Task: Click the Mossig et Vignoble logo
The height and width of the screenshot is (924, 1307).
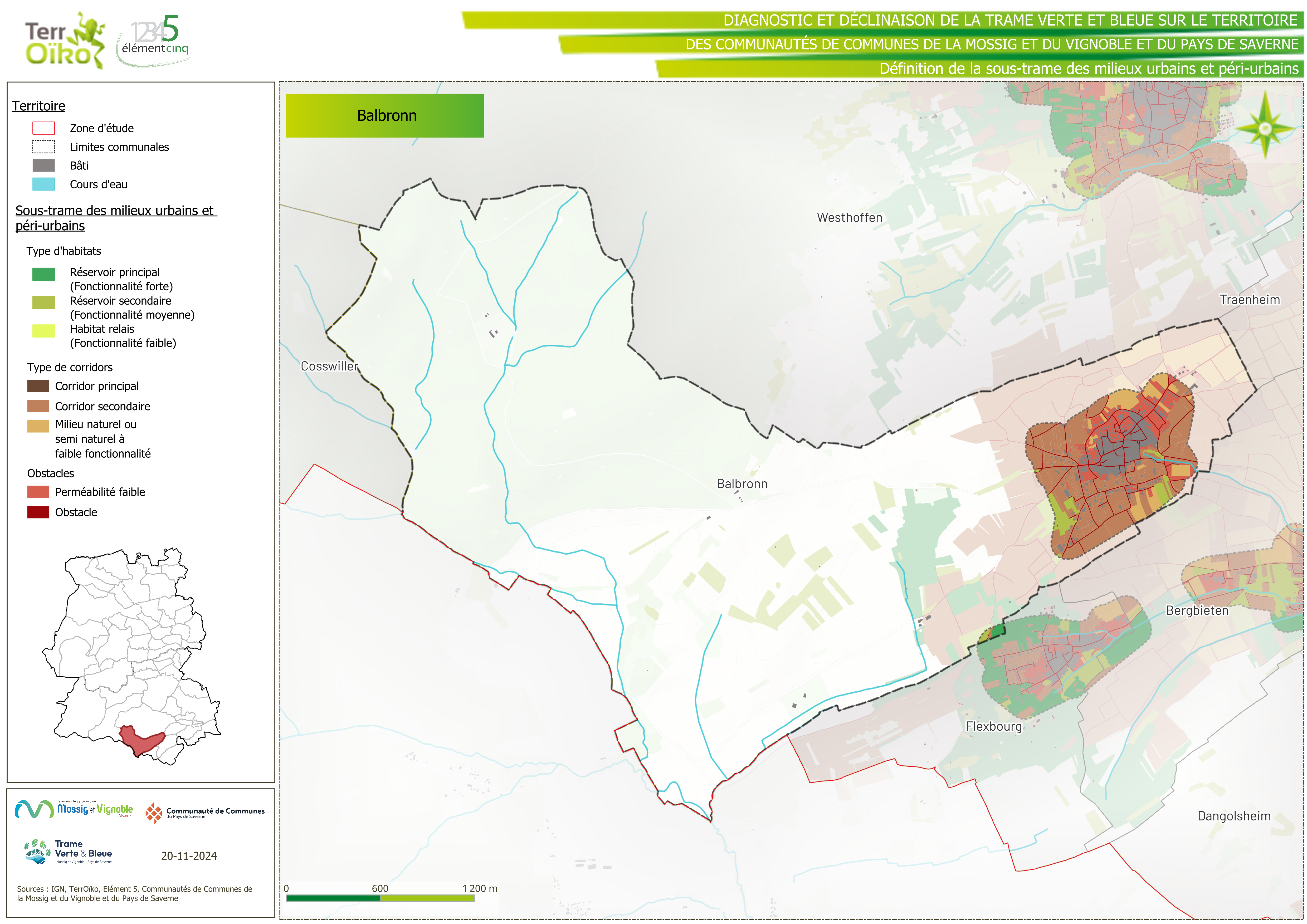Action: [x=74, y=809]
